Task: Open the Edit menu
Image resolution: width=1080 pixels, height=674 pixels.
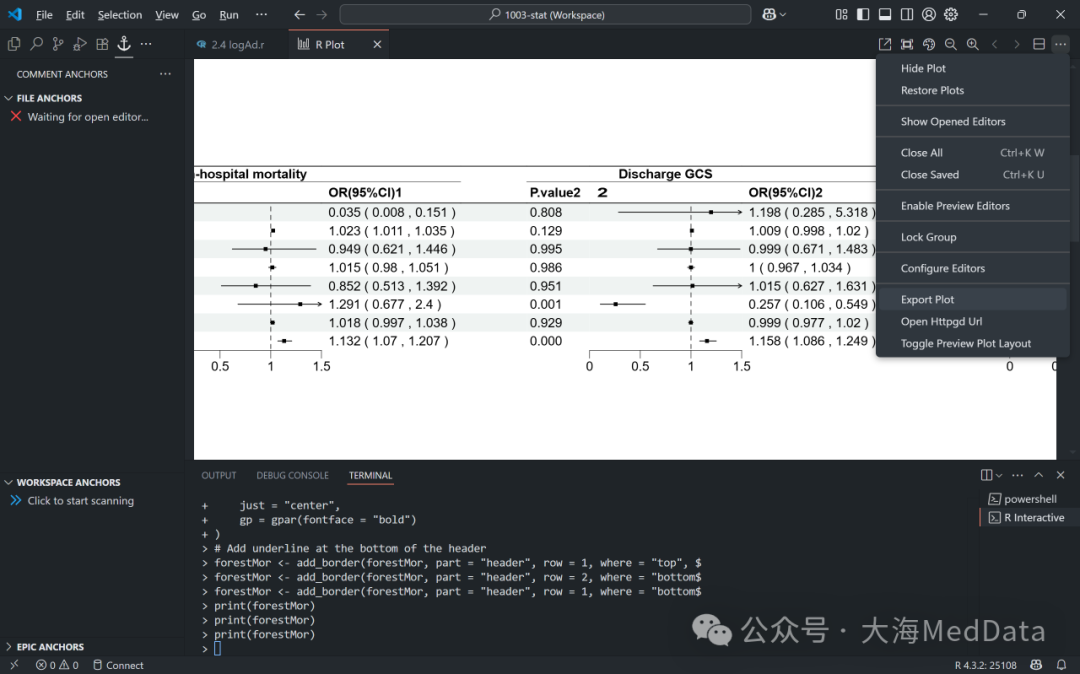Action: (x=75, y=14)
